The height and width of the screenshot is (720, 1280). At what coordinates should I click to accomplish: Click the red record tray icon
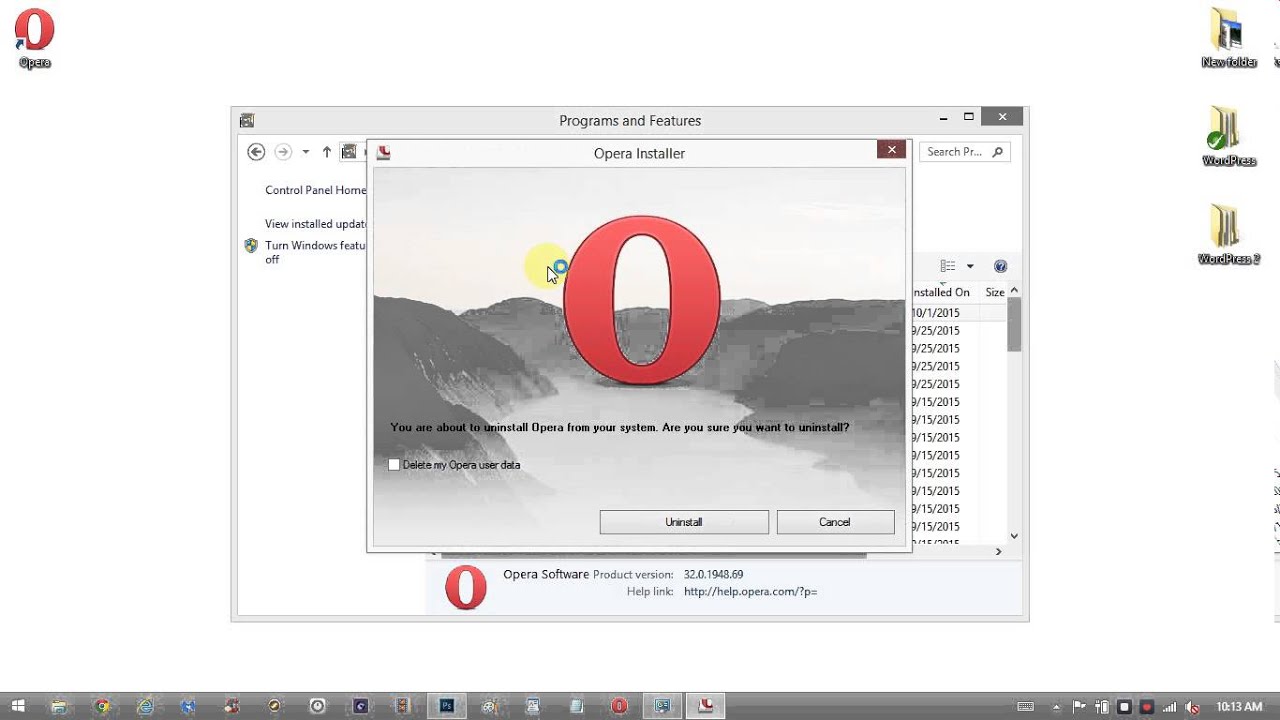click(x=1147, y=707)
